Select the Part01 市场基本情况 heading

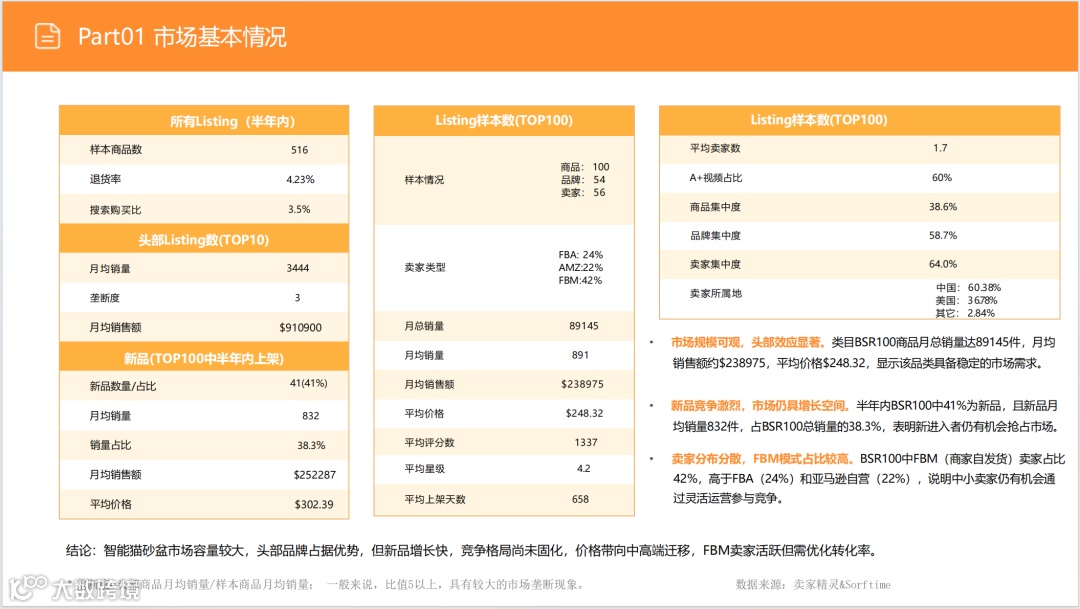click(x=182, y=37)
